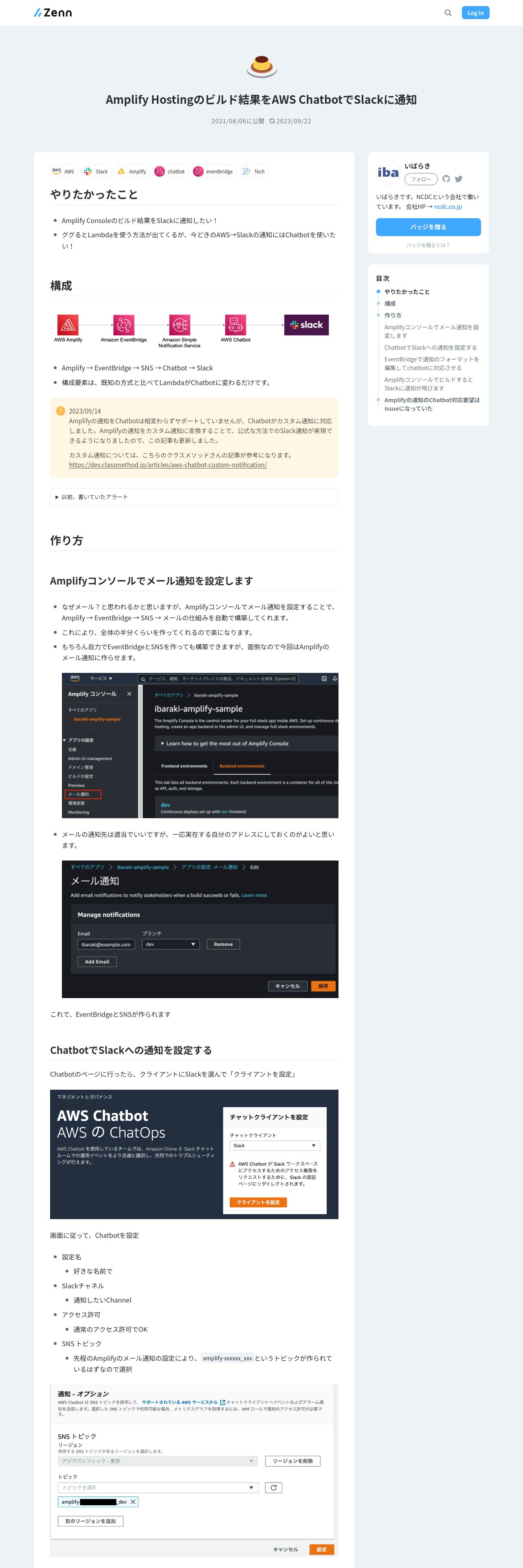Open the ブランチ dev dropdown
Viewport: 523px width, 1568px height.
(171, 944)
